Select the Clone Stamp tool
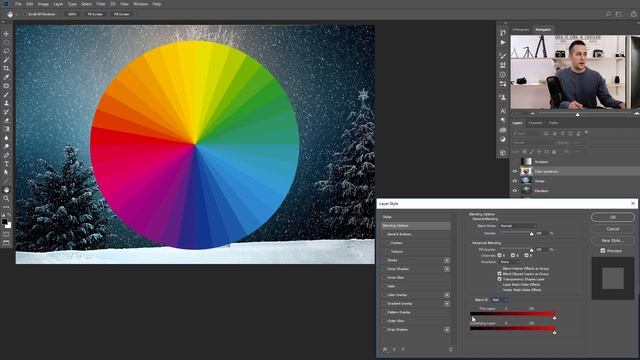The width and height of the screenshot is (640, 360). click(x=6, y=103)
